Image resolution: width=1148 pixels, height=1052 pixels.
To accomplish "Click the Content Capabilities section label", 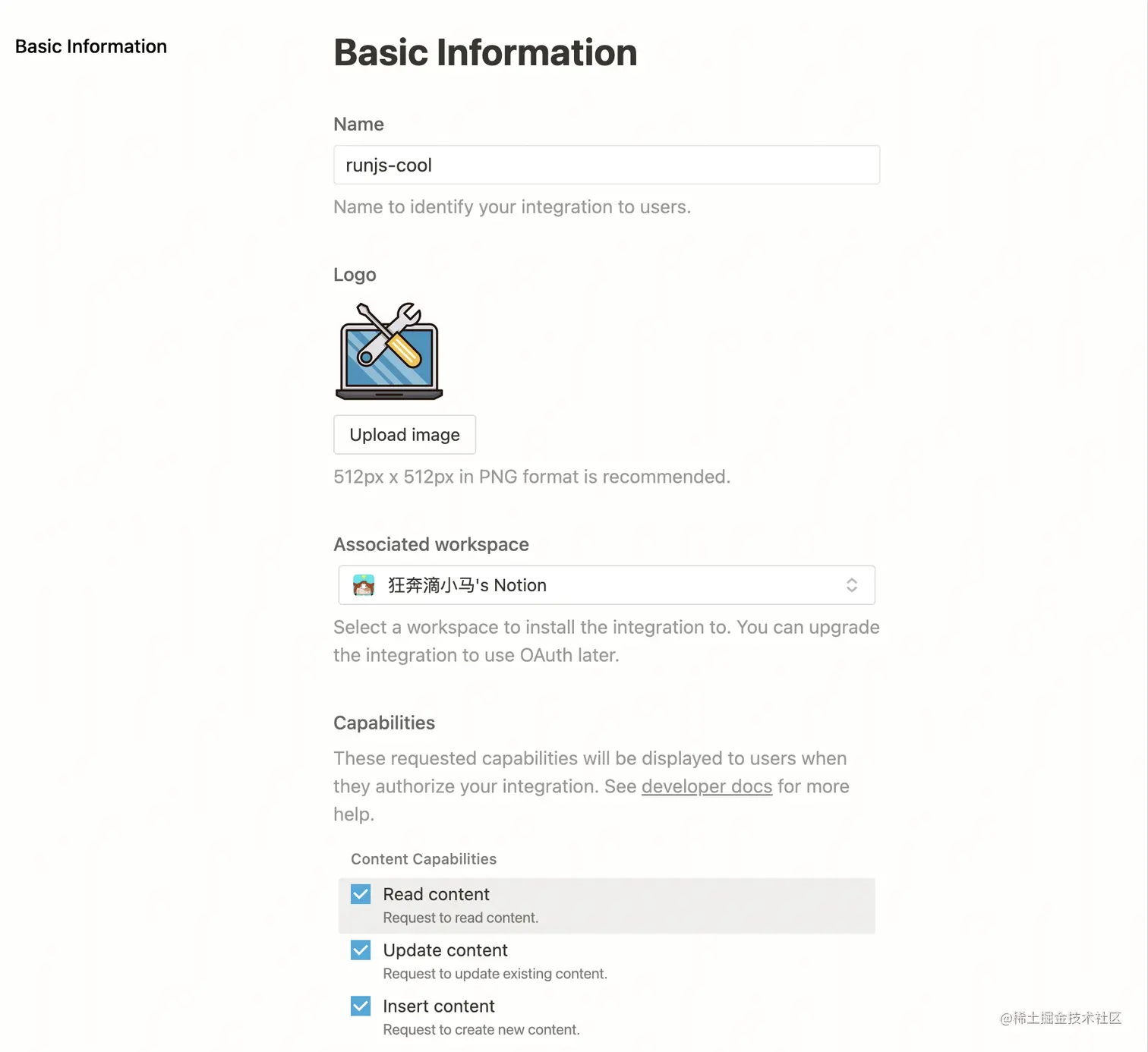I will 424,859.
